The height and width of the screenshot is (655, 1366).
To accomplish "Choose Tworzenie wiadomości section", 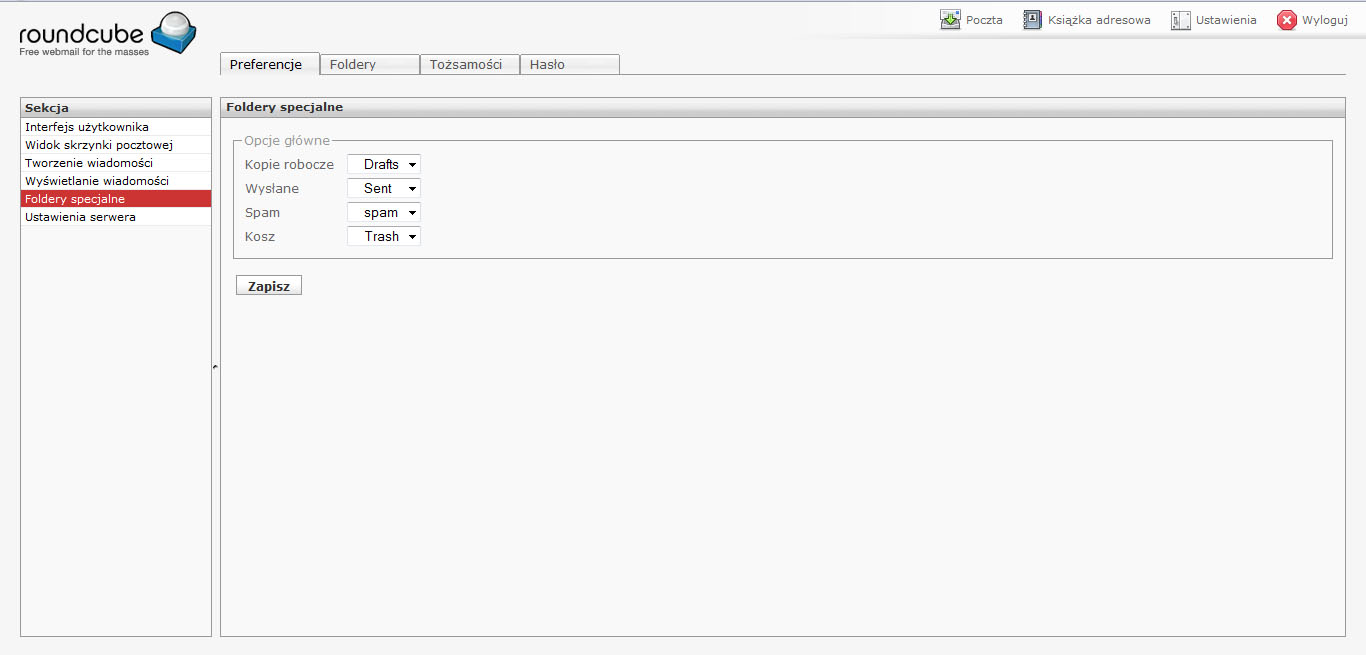I will click(x=89, y=163).
